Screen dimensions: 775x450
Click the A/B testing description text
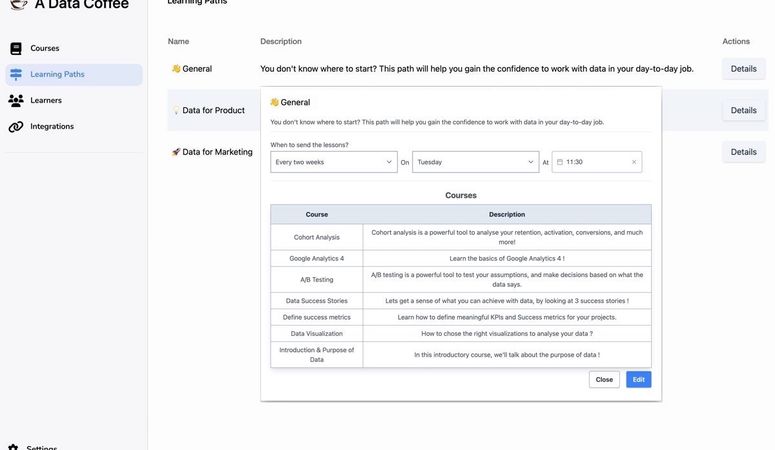(x=507, y=279)
